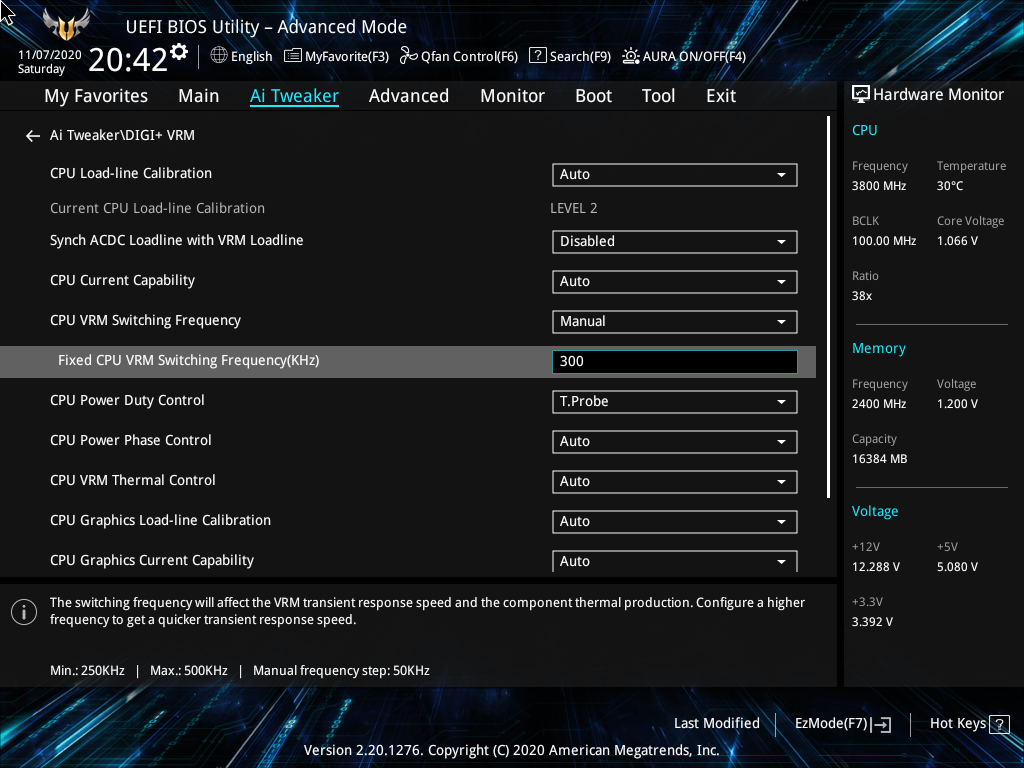The image size is (1024, 768).
Task: Click Core Voltage 1.066 V value
Action: pyautogui.click(x=957, y=241)
